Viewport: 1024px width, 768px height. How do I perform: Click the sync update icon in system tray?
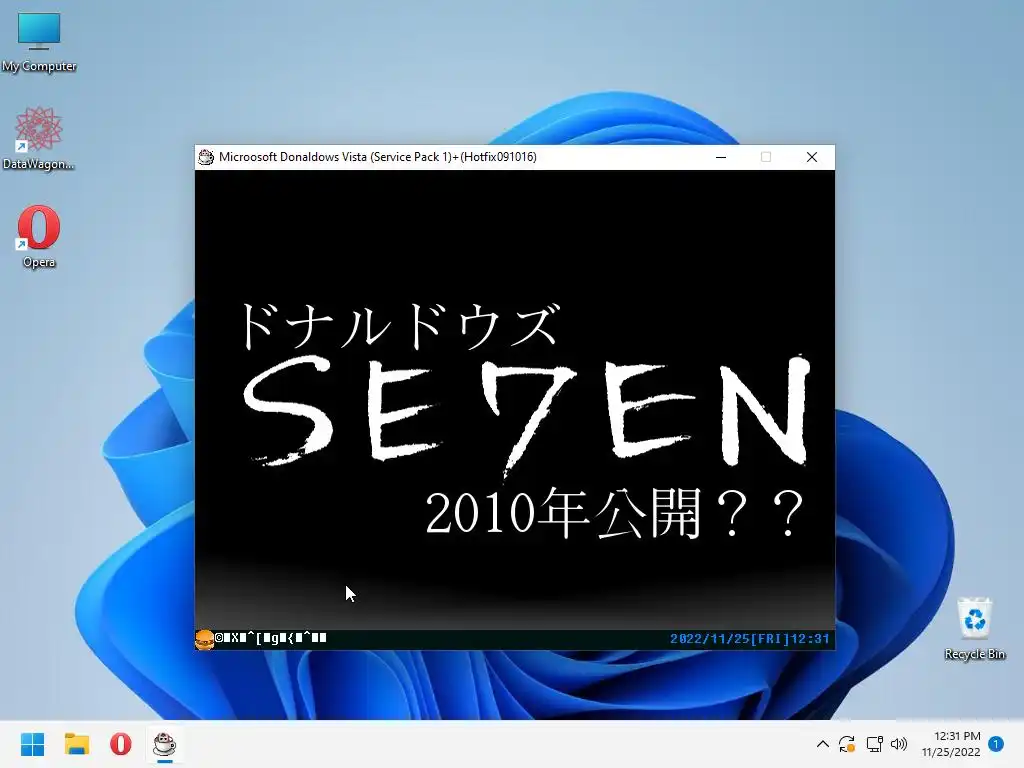[x=847, y=744]
